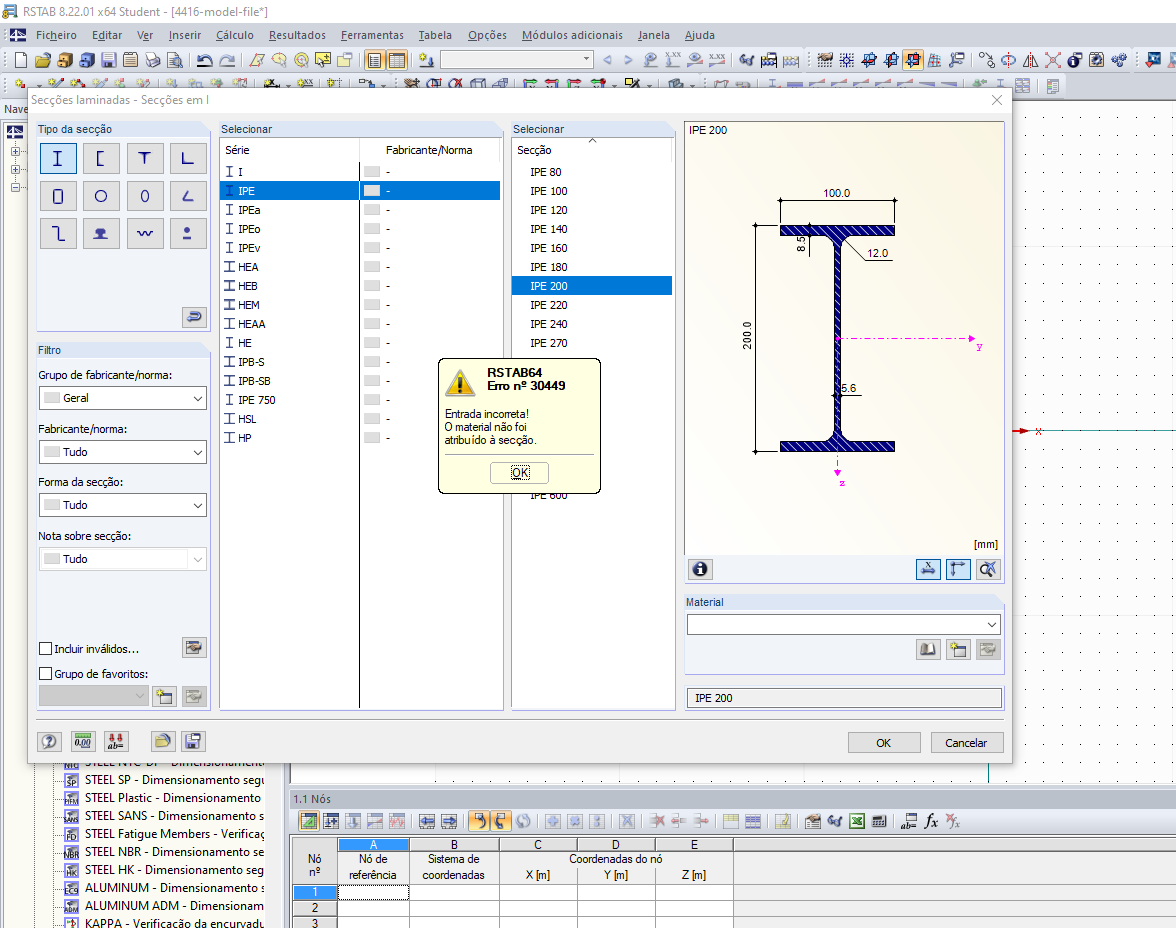Select the I-section type icon

[58, 159]
